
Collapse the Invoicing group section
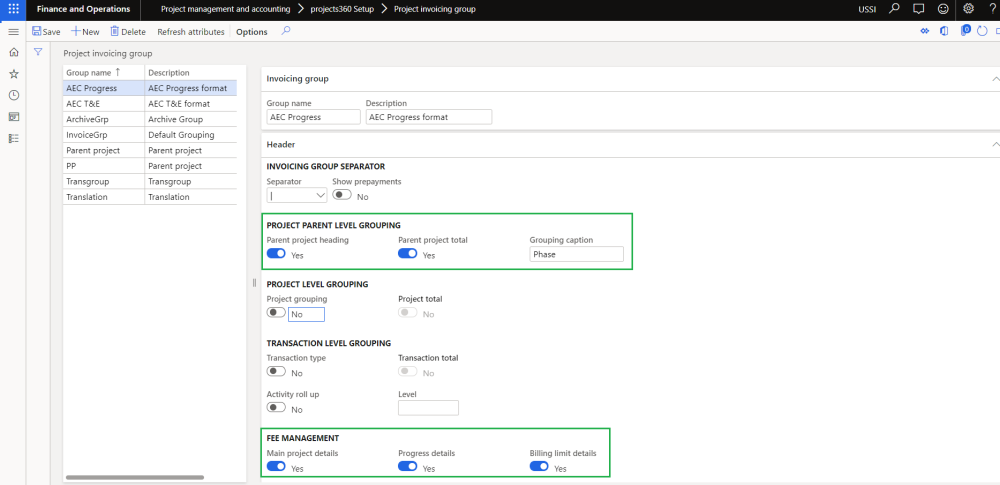pos(993,79)
